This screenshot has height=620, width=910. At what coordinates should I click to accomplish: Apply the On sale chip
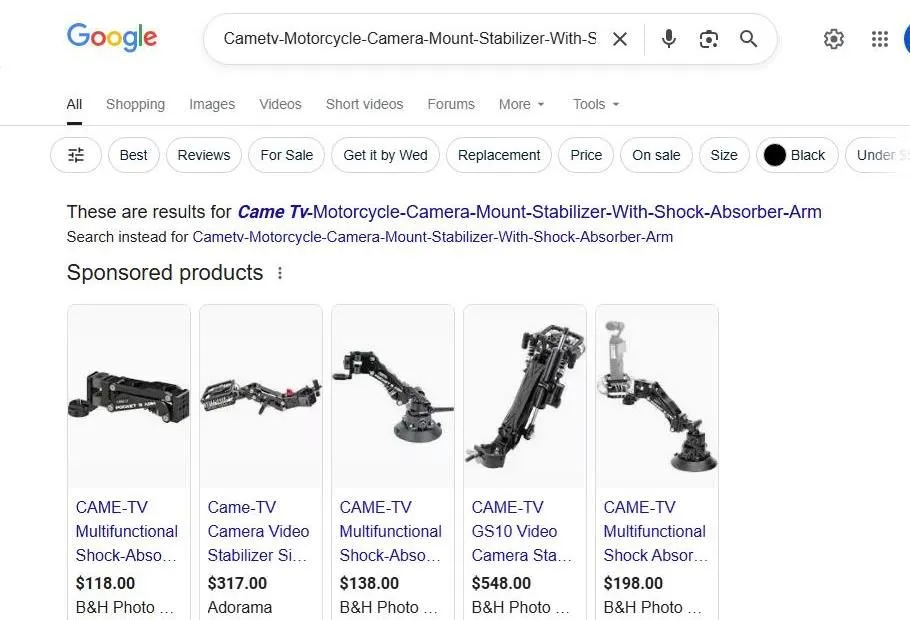[656, 155]
